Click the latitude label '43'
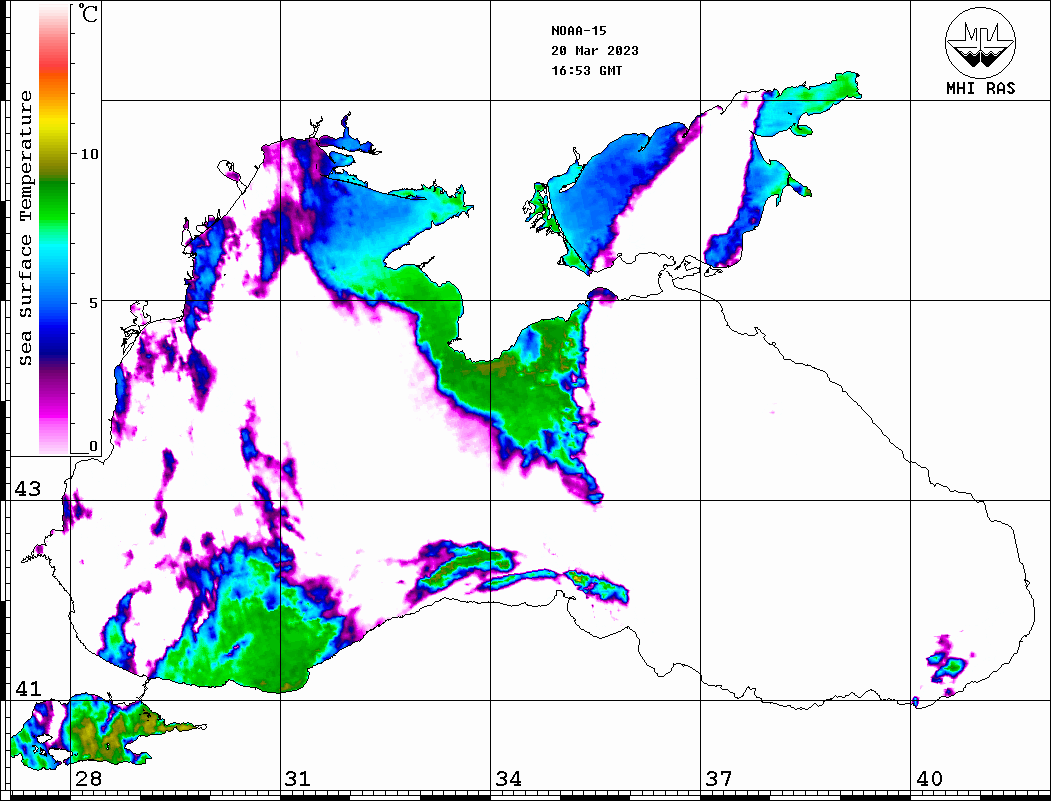The height and width of the screenshot is (801, 1051). [28, 489]
